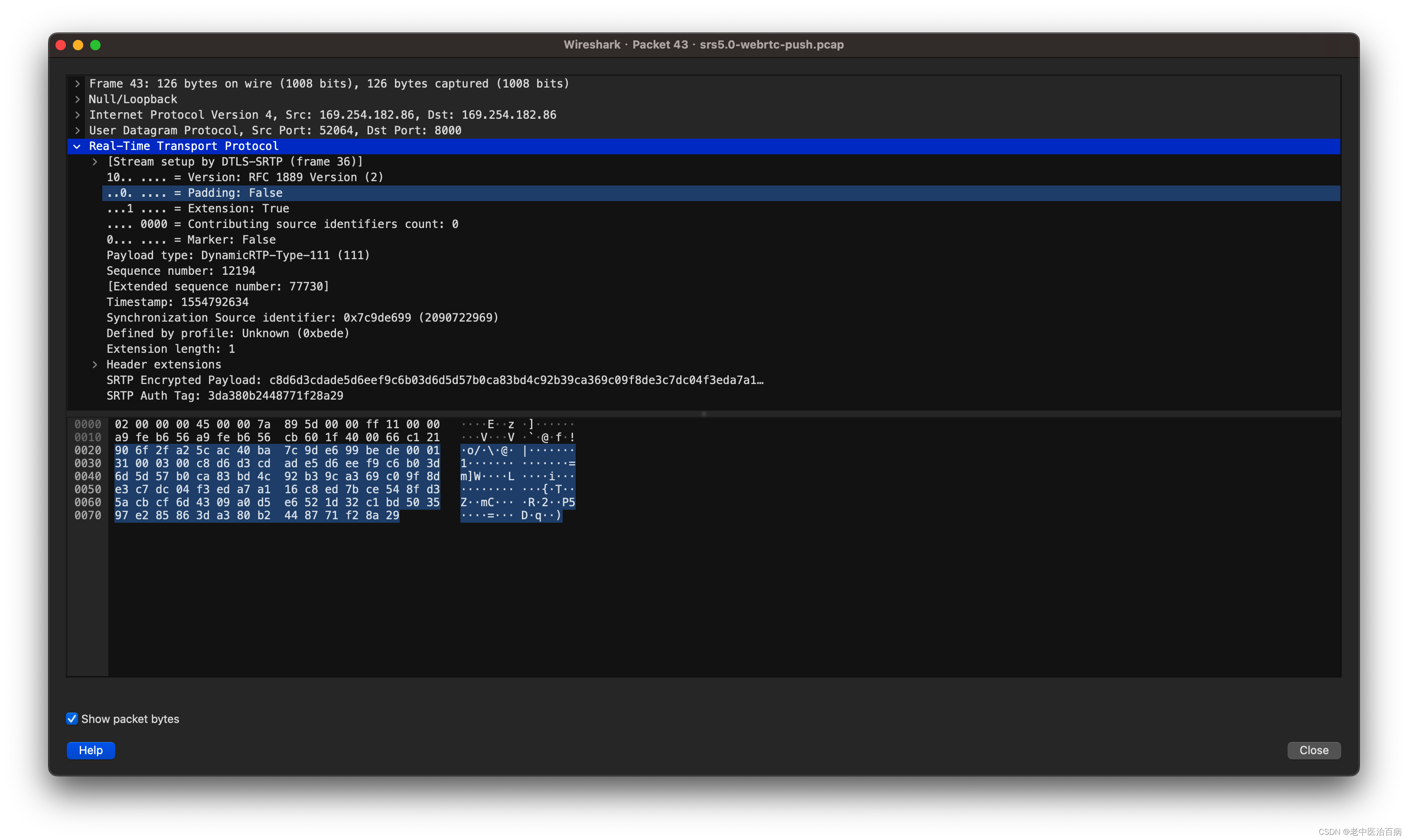Expand the Frame 43 details

(x=78, y=83)
